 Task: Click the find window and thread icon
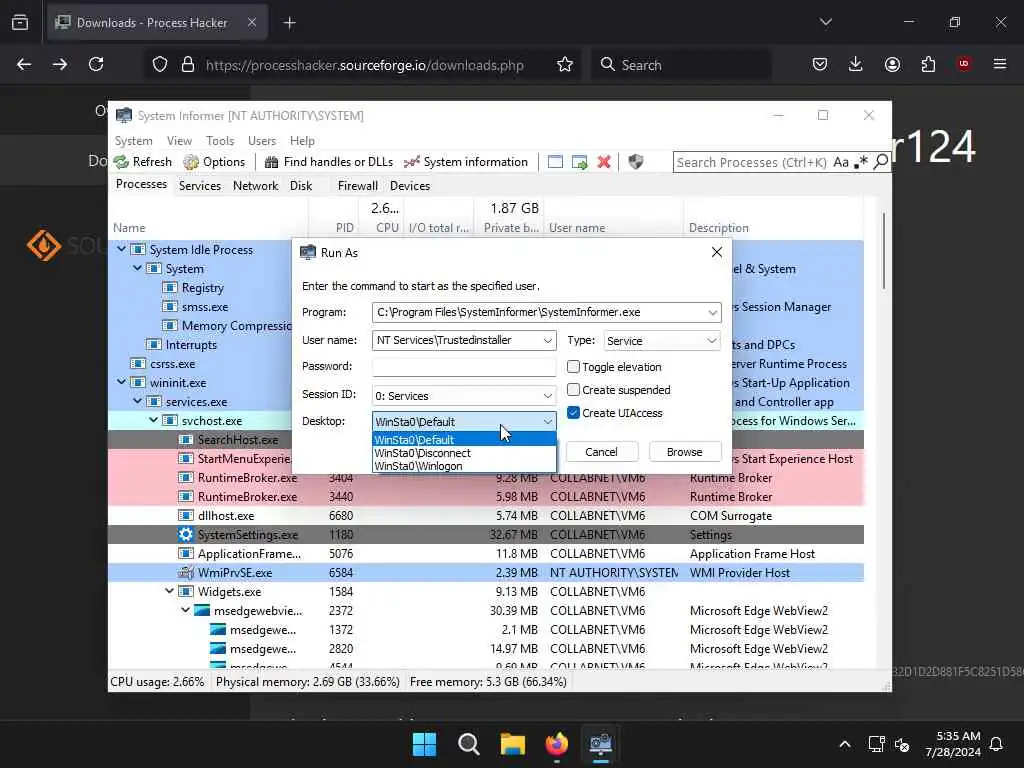579,162
